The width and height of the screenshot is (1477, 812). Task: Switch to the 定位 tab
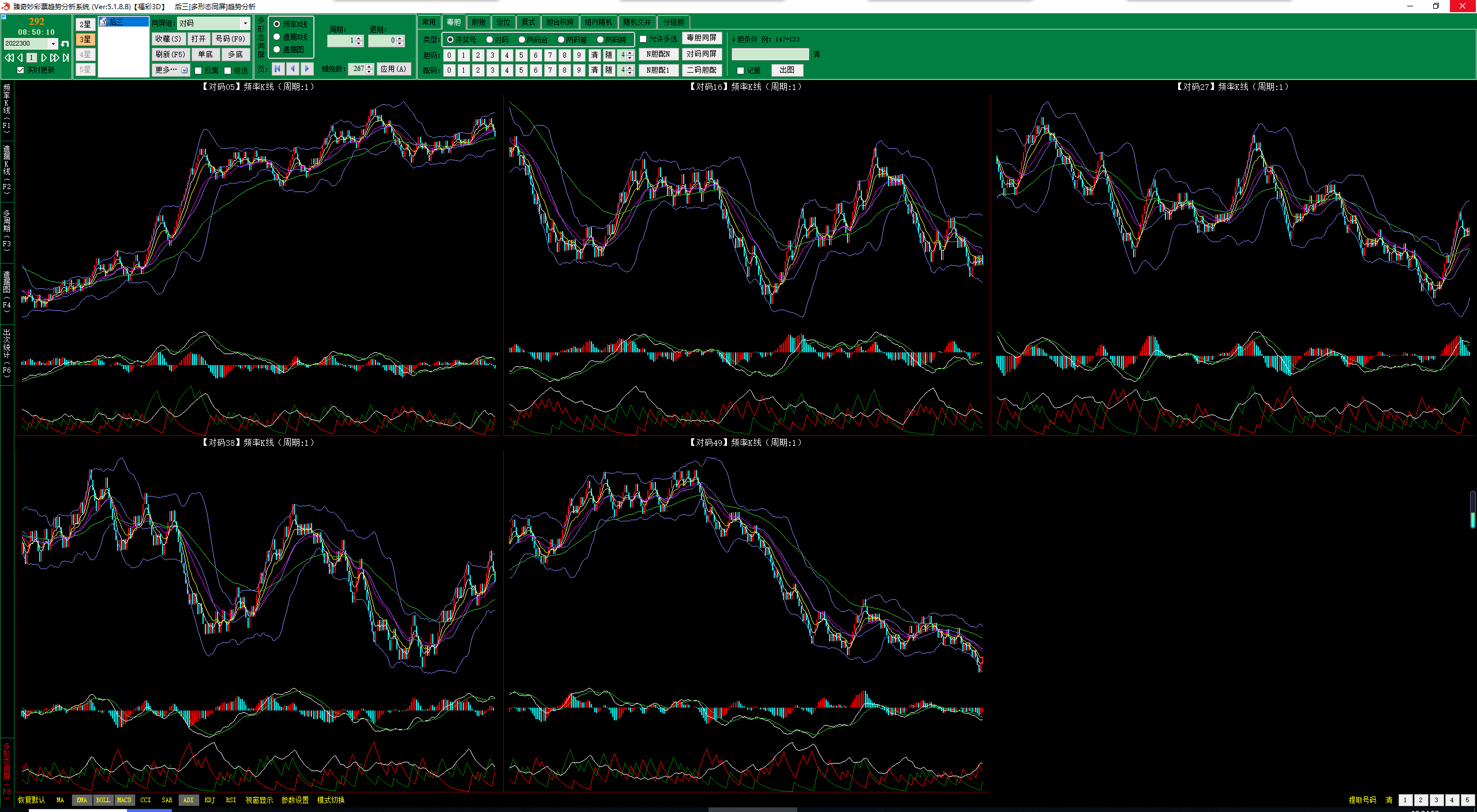coord(504,22)
